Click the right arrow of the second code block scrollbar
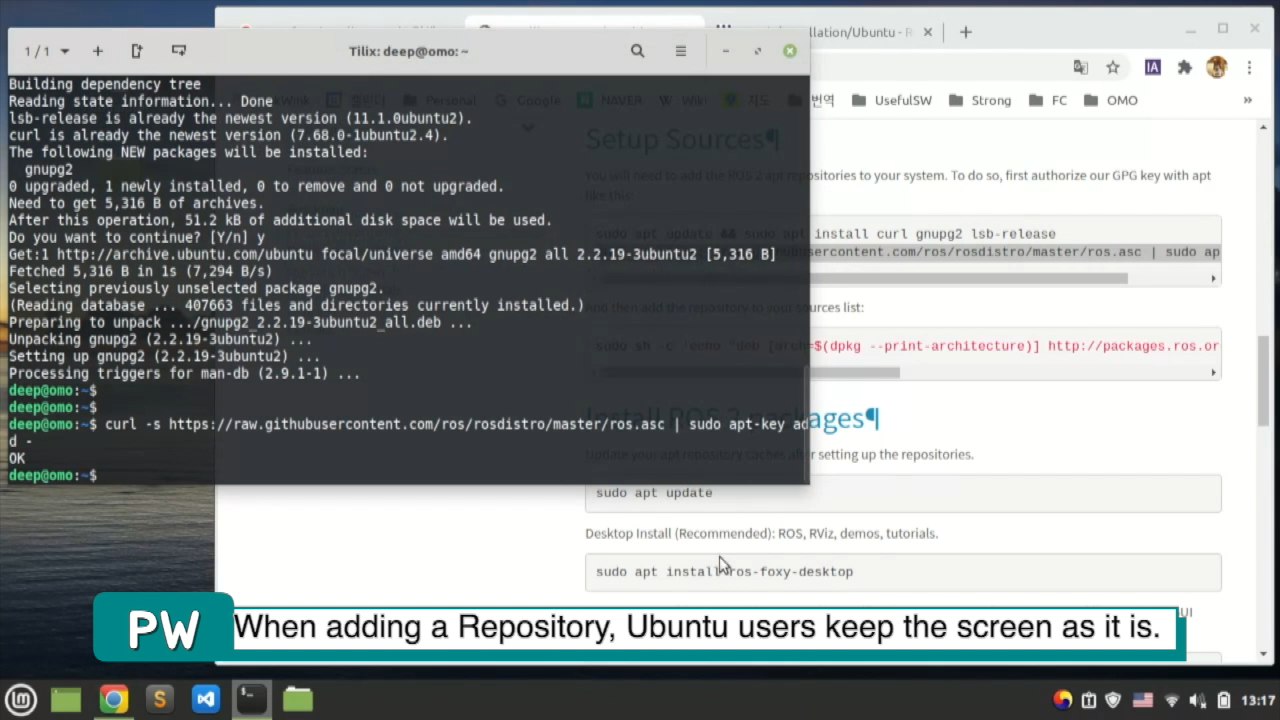Image resolution: width=1280 pixels, height=720 pixels. 1214,372
